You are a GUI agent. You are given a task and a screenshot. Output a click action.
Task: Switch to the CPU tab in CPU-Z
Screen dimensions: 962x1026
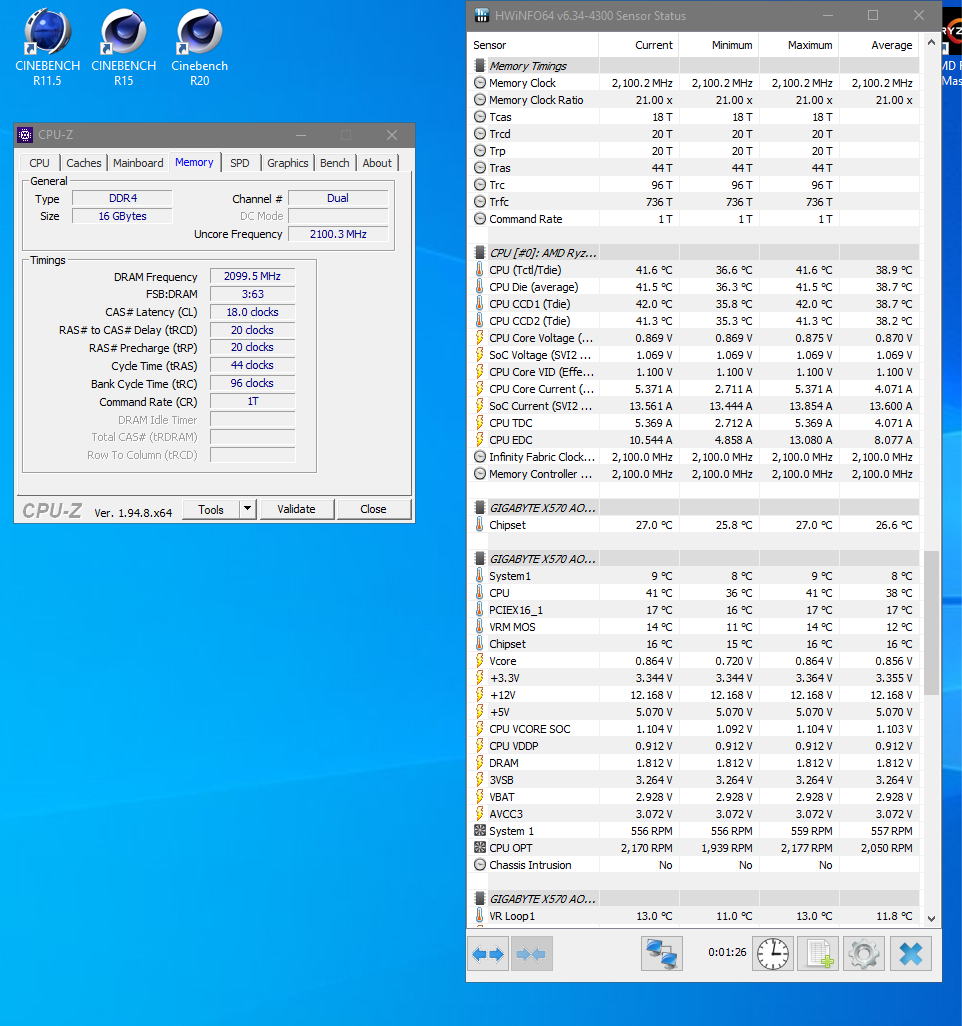pos(39,163)
